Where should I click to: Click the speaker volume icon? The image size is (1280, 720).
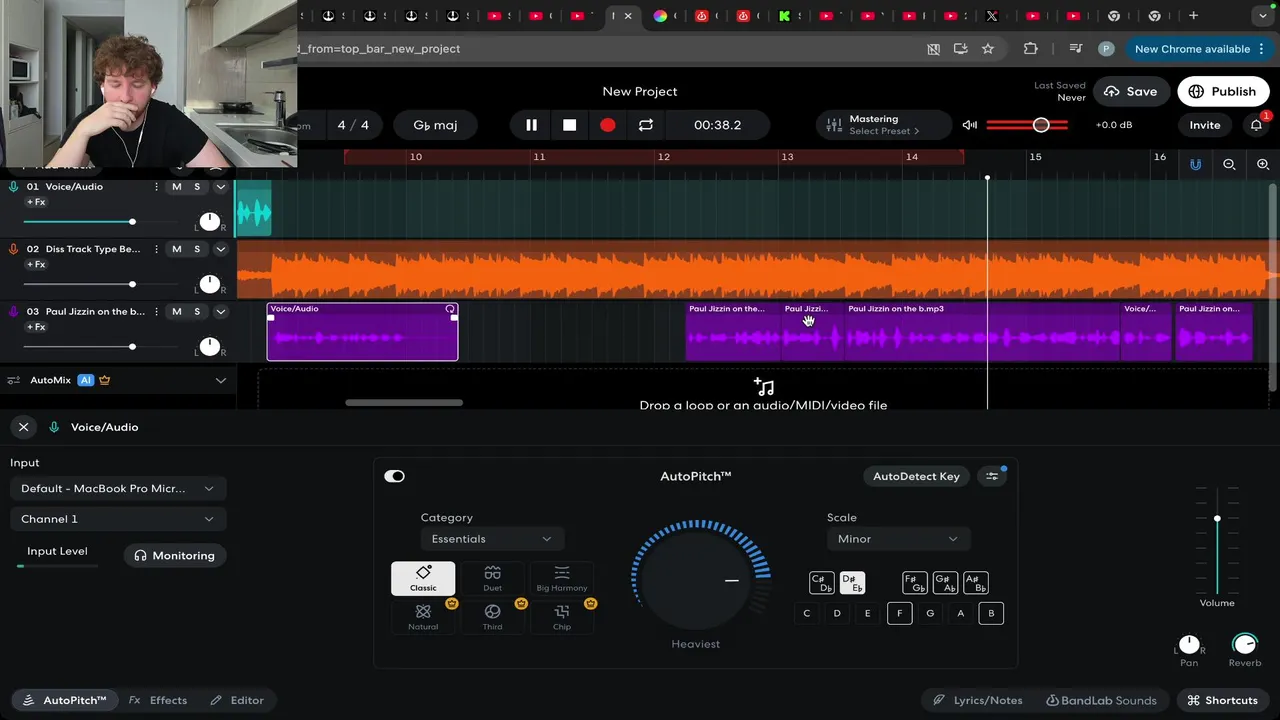tap(969, 125)
